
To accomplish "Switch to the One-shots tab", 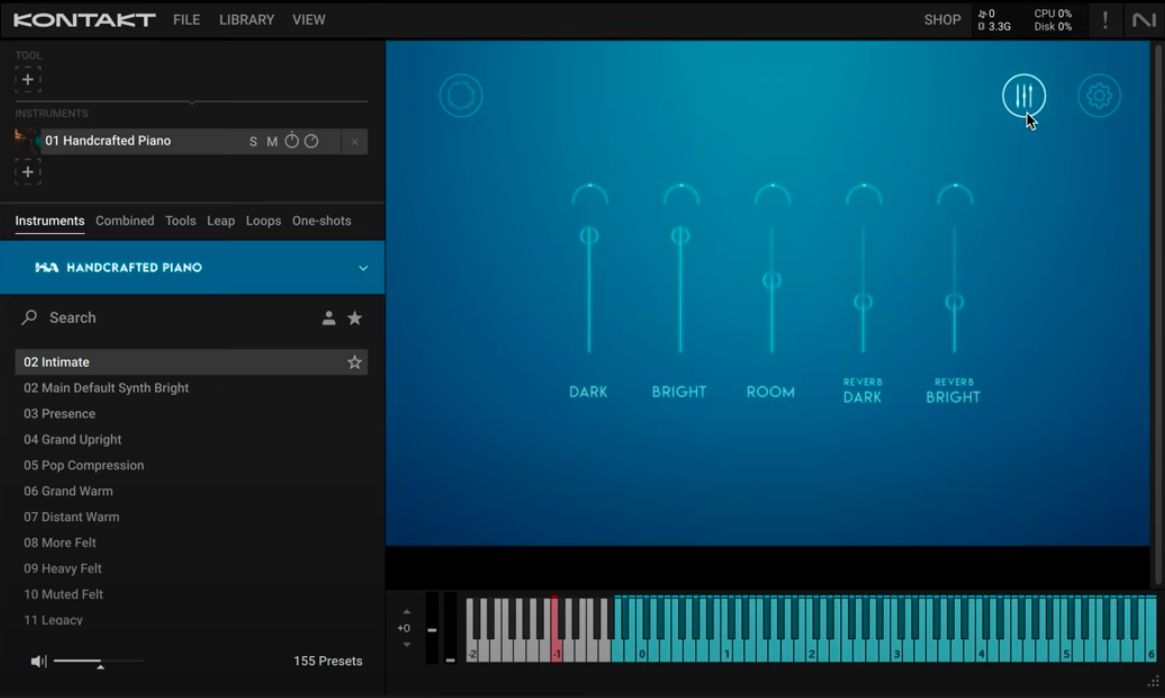I will coord(322,221).
